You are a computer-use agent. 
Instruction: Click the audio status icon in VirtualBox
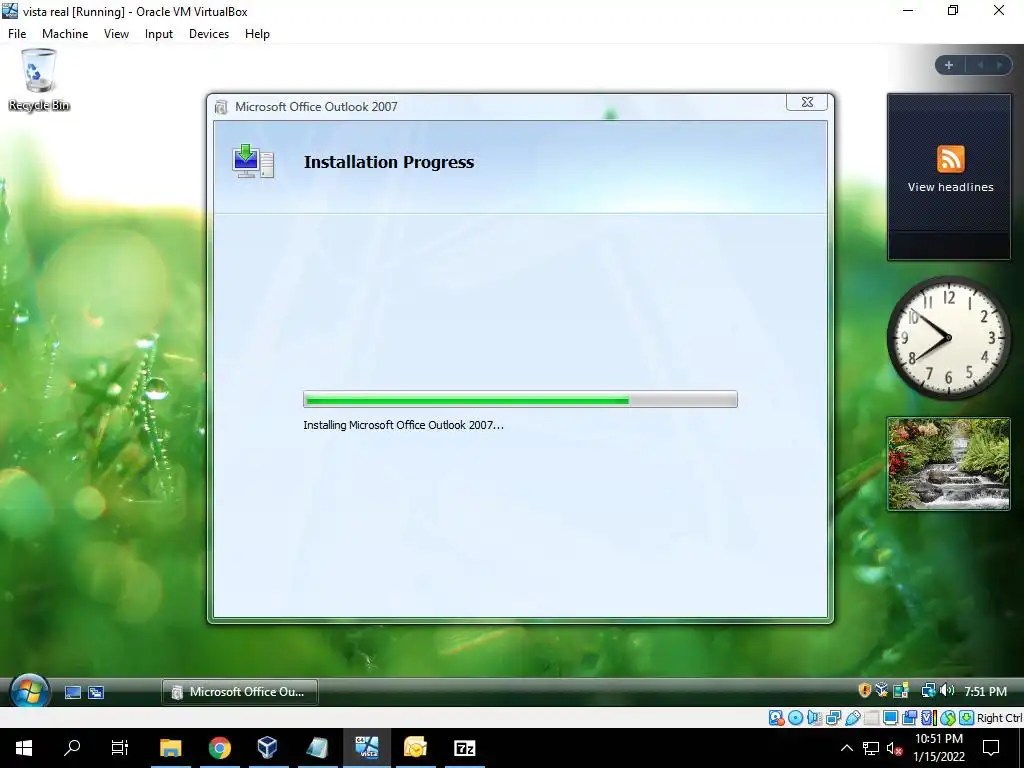coord(814,718)
